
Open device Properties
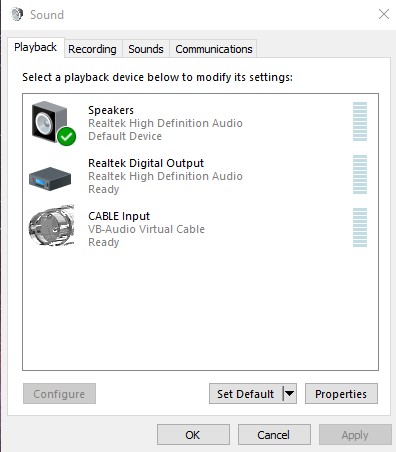(341, 394)
